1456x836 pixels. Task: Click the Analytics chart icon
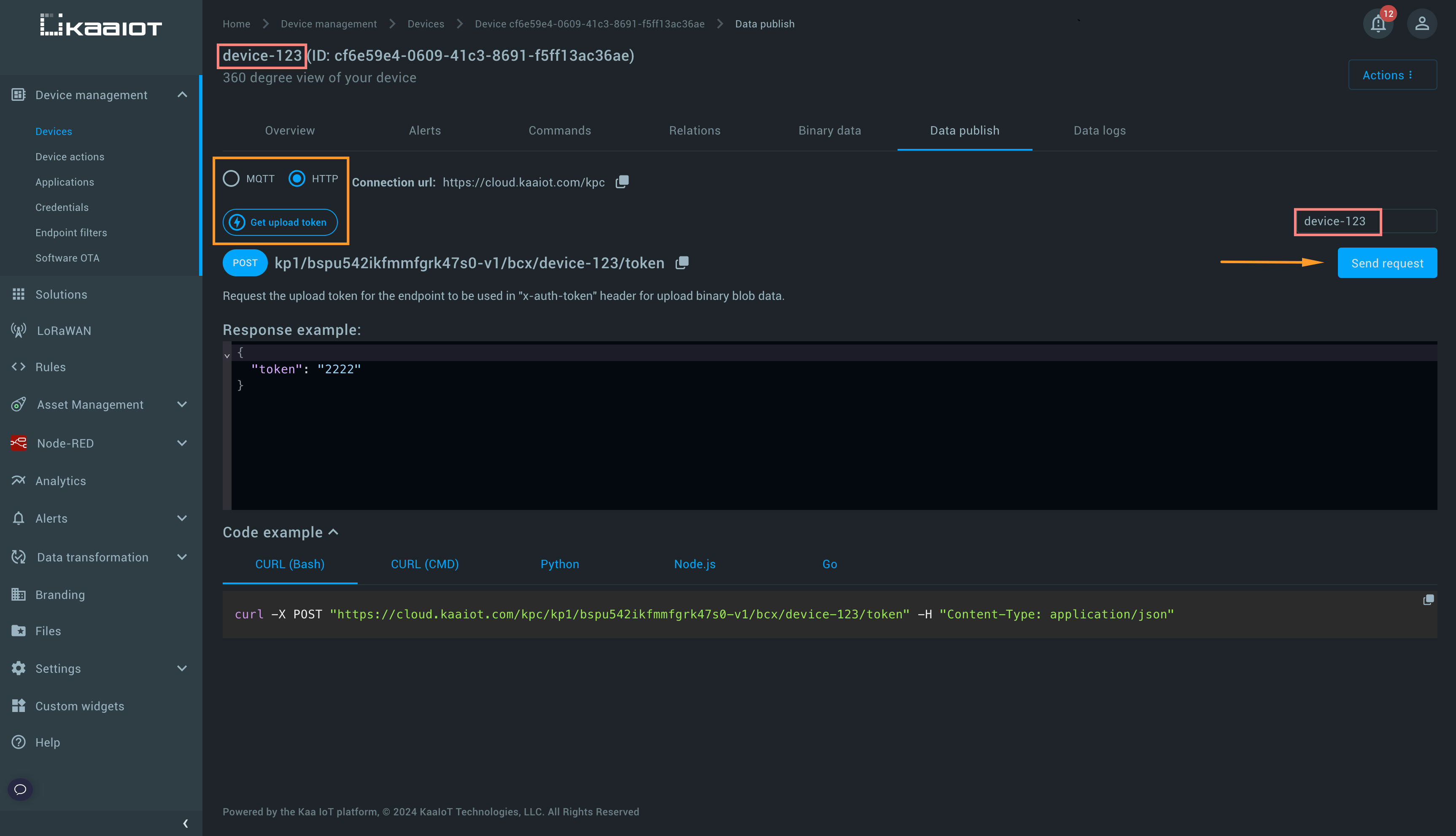[x=19, y=480]
